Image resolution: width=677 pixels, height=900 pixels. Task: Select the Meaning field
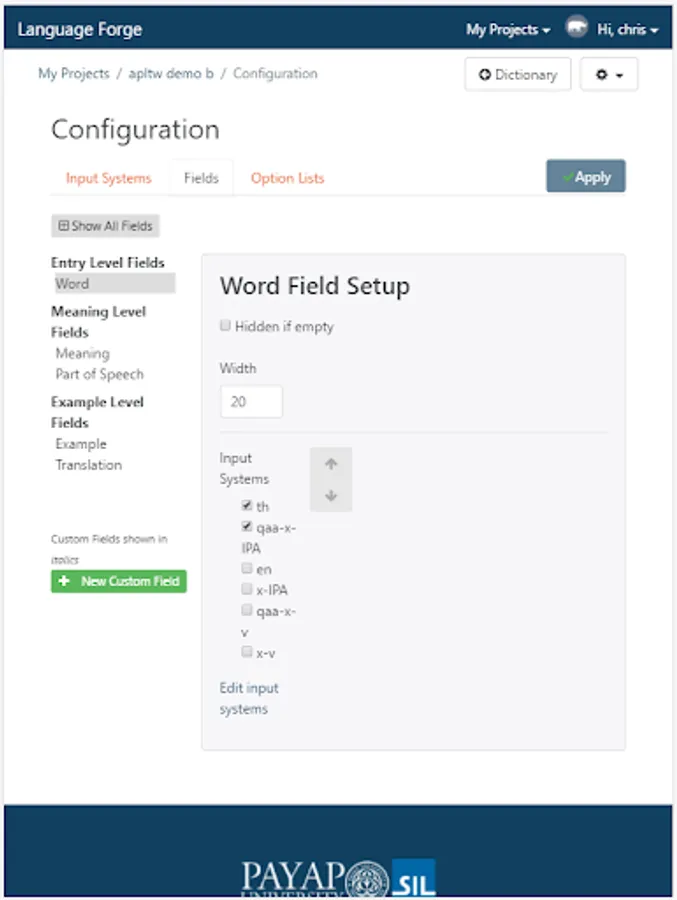(82, 353)
